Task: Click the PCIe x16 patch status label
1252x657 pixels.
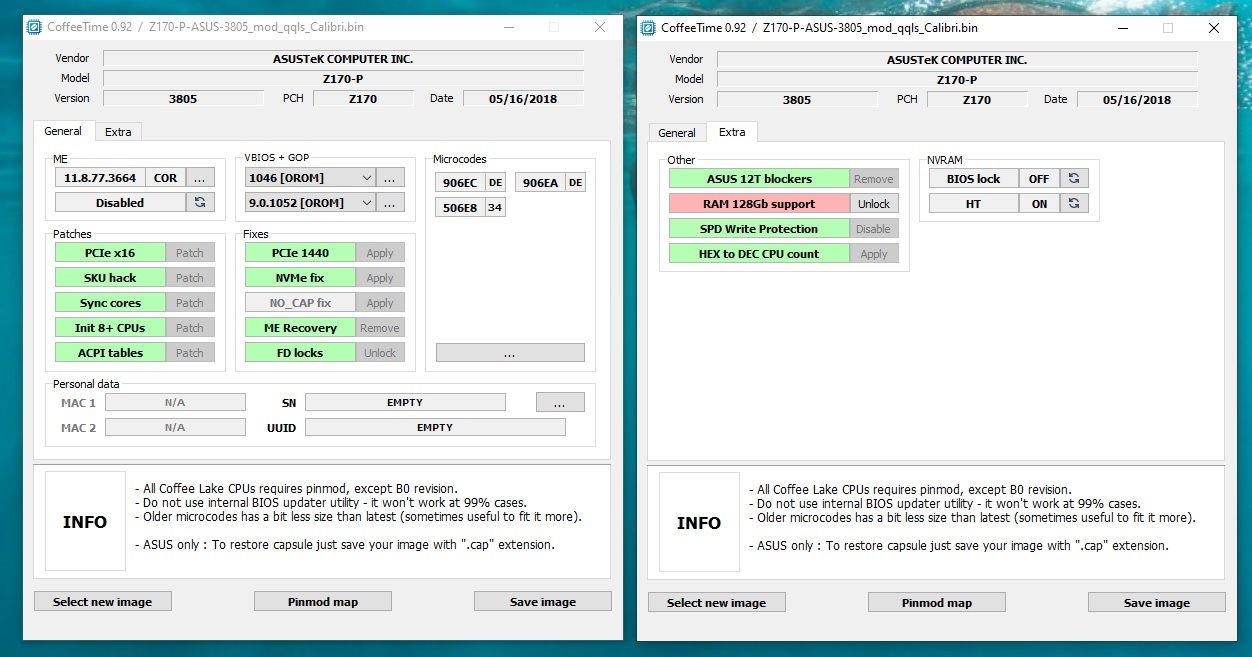Action: pyautogui.click(x=110, y=253)
